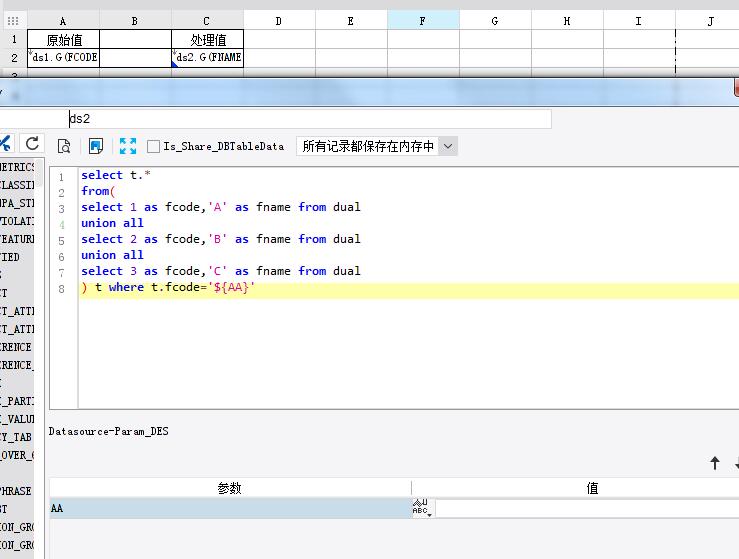Click the expand editor fullscreen icon
Screen dimensions: 739x559
pos(128,146)
